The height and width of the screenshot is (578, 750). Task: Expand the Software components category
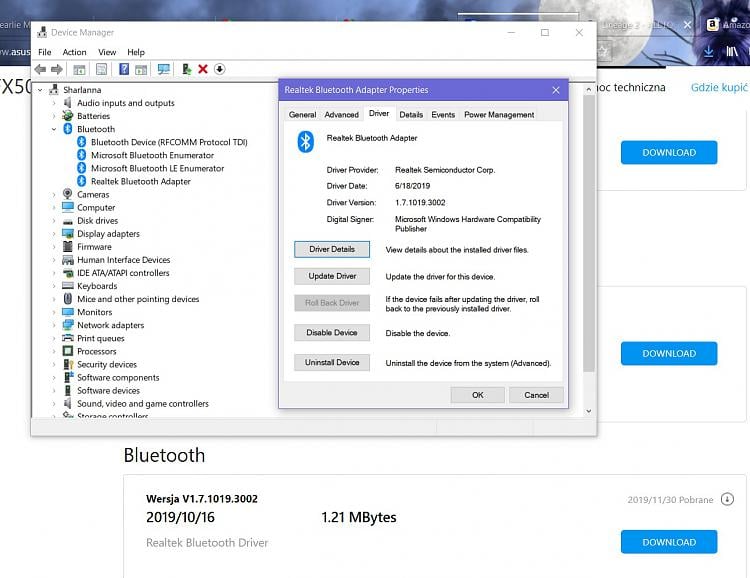[x=54, y=378]
